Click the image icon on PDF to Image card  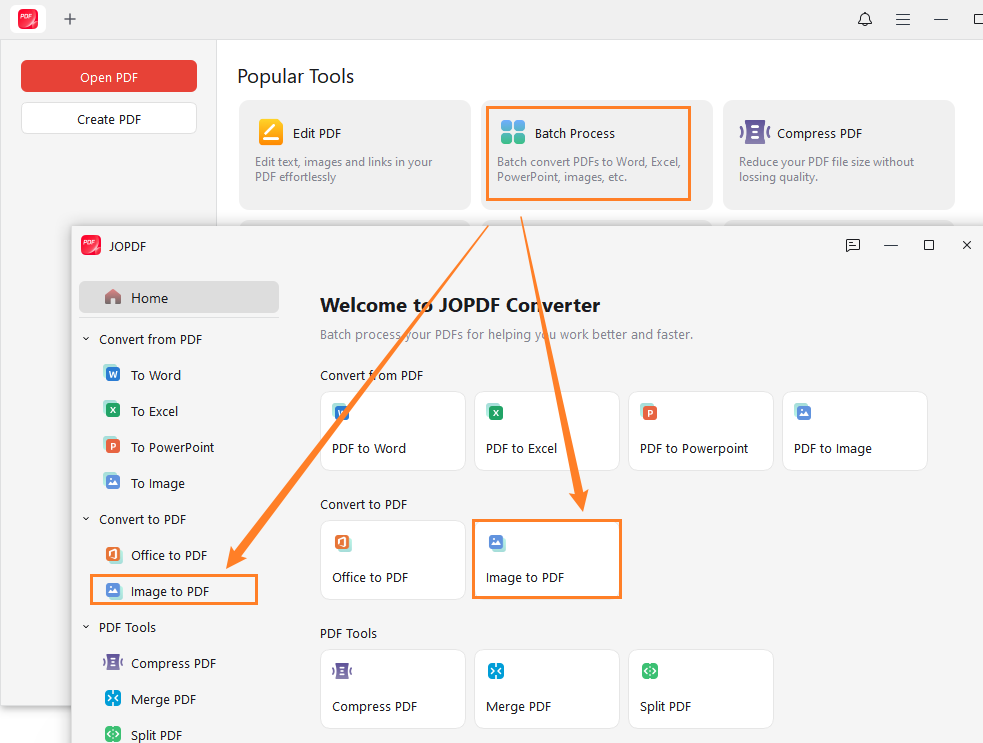click(803, 412)
